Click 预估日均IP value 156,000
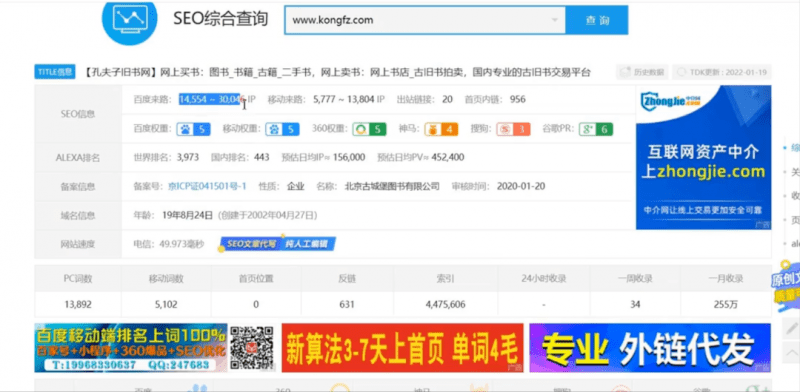This screenshot has height=392, width=800. point(349,157)
